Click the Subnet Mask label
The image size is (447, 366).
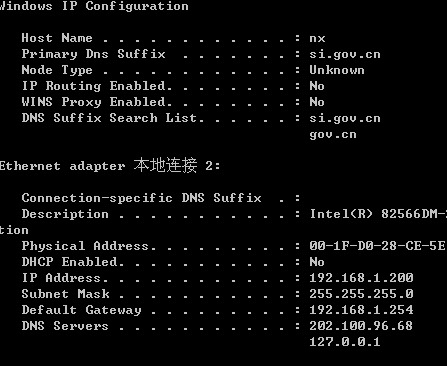pyautogui.click(x=65, y=294)
